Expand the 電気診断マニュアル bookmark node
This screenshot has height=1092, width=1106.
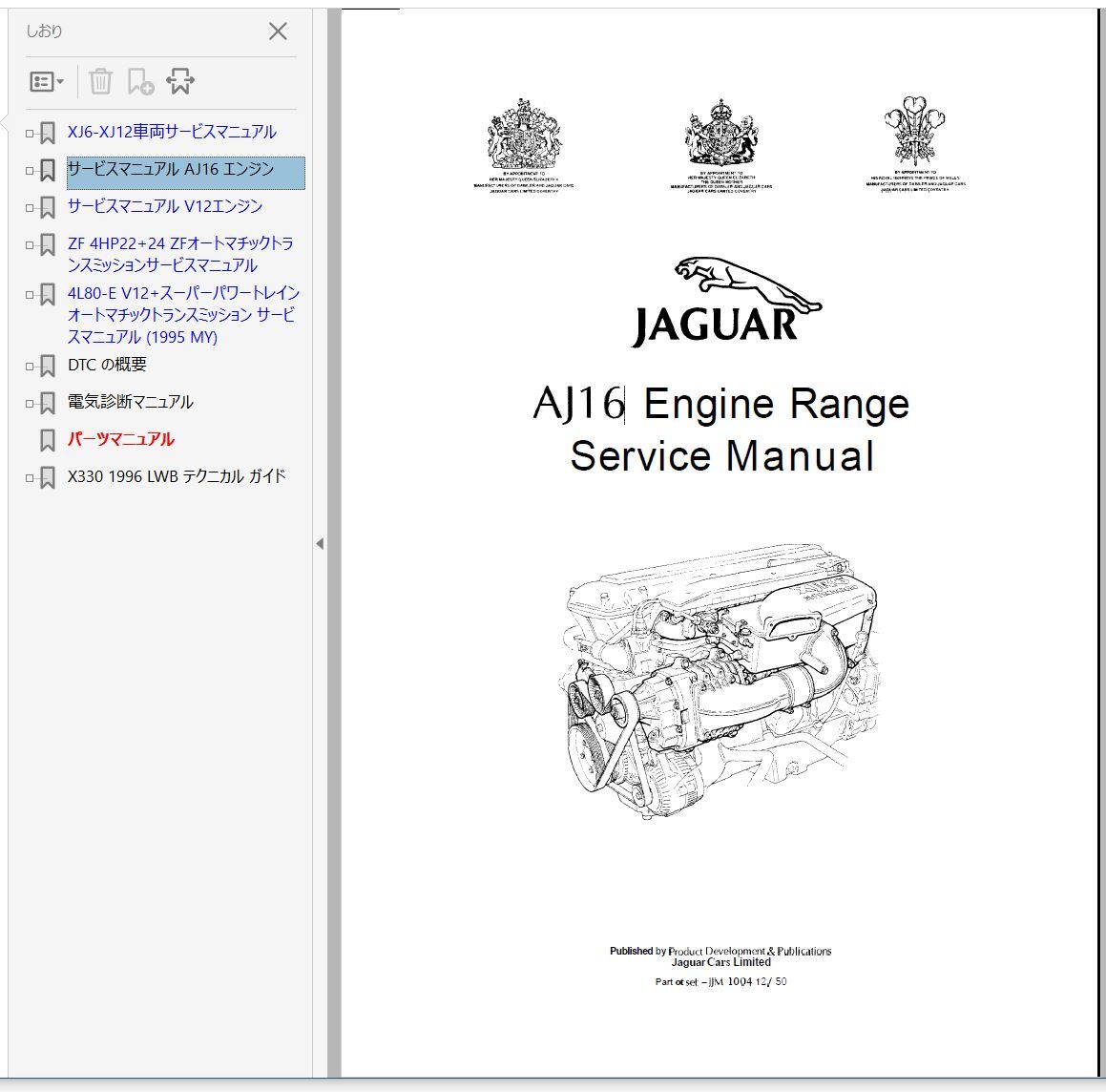point(30,404)
